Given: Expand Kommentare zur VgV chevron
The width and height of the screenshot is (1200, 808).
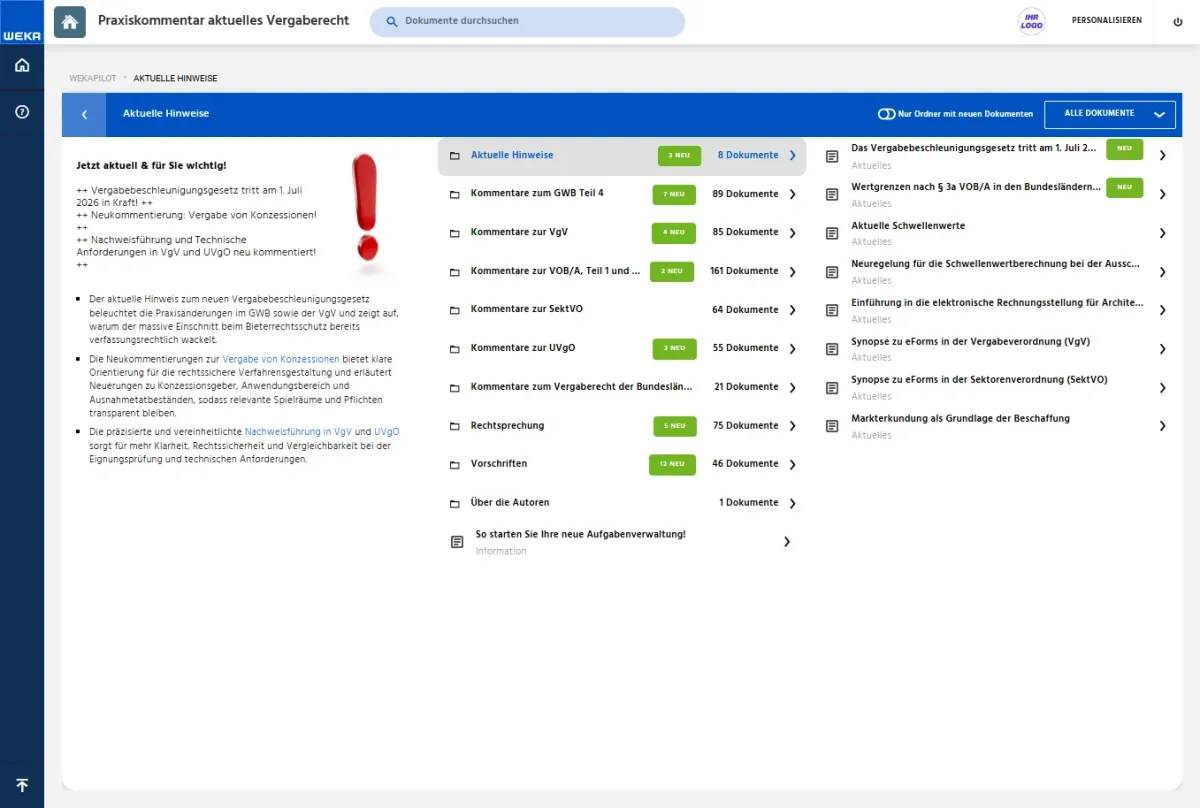Looking at the screenshot, I should tap(792, 233).
